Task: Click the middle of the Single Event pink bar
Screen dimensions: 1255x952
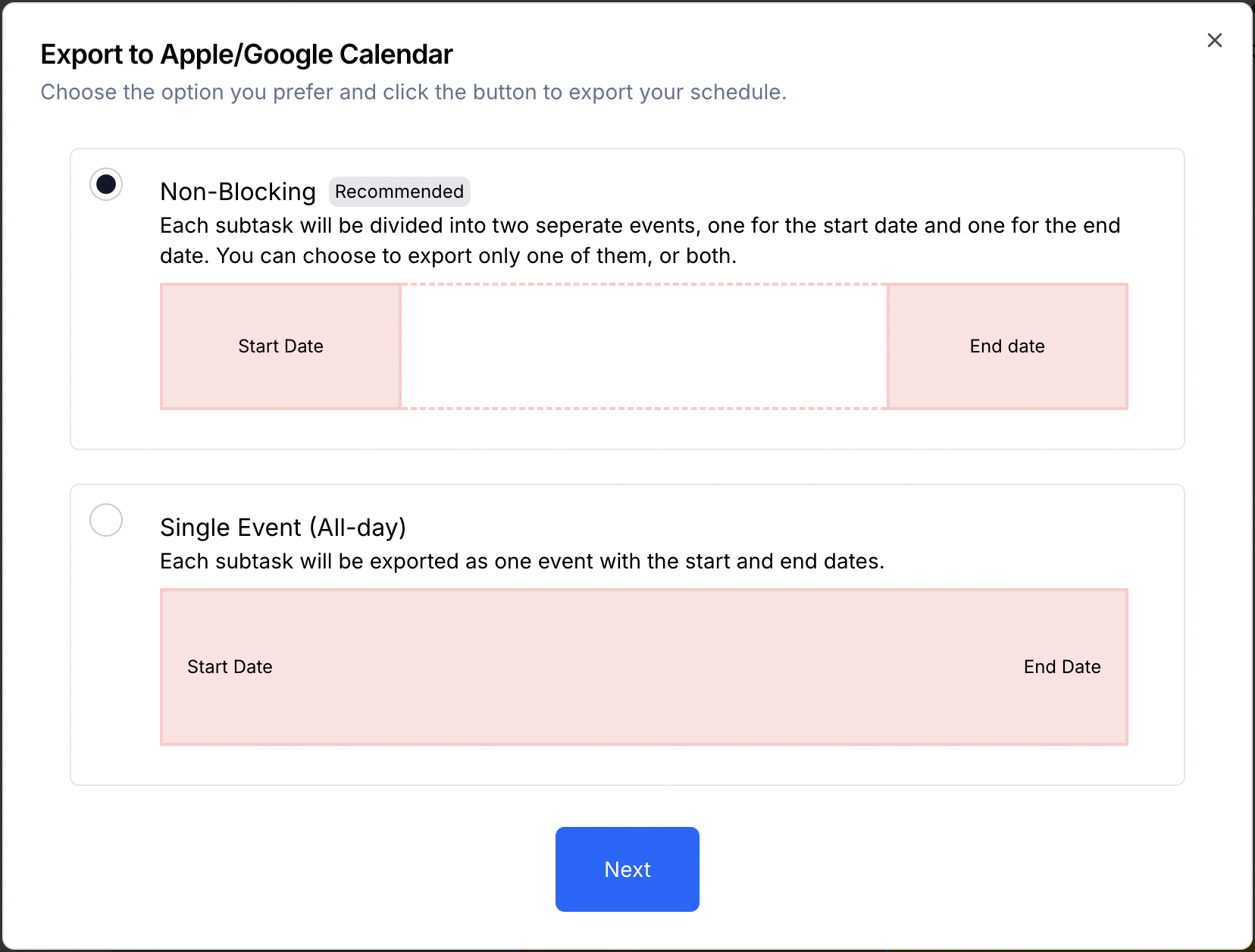Action: coord(643,667)
